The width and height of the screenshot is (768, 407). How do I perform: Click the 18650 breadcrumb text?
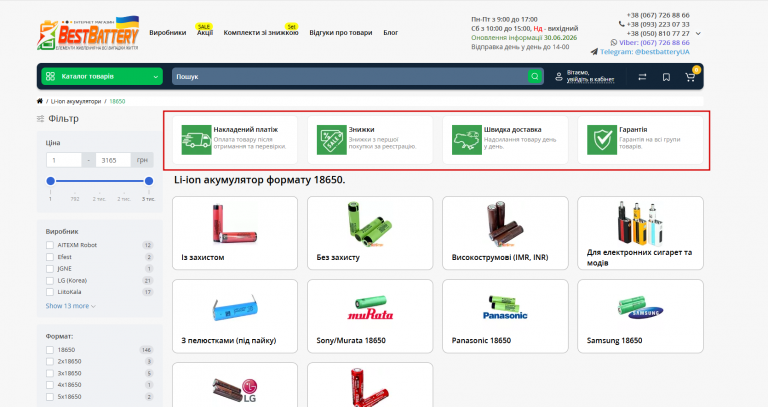[x=117, y=101]
